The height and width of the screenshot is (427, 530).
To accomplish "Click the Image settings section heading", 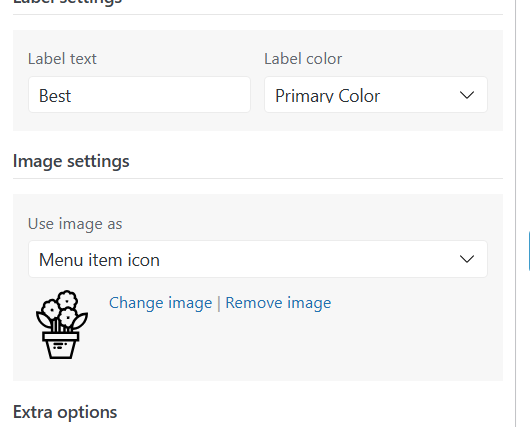I will click(x=71, y=161).
